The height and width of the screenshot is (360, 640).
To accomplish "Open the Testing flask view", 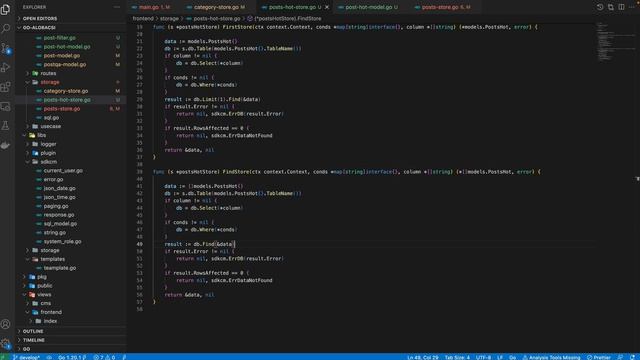I will [x=6, y=126].
